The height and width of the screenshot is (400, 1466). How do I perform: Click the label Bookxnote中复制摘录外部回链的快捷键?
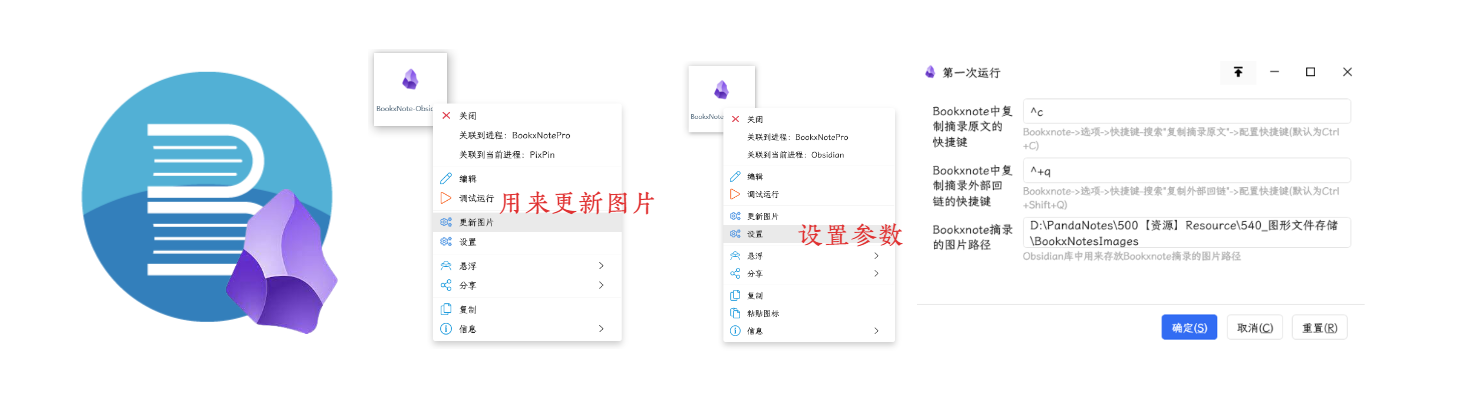[x=973, y=186]
